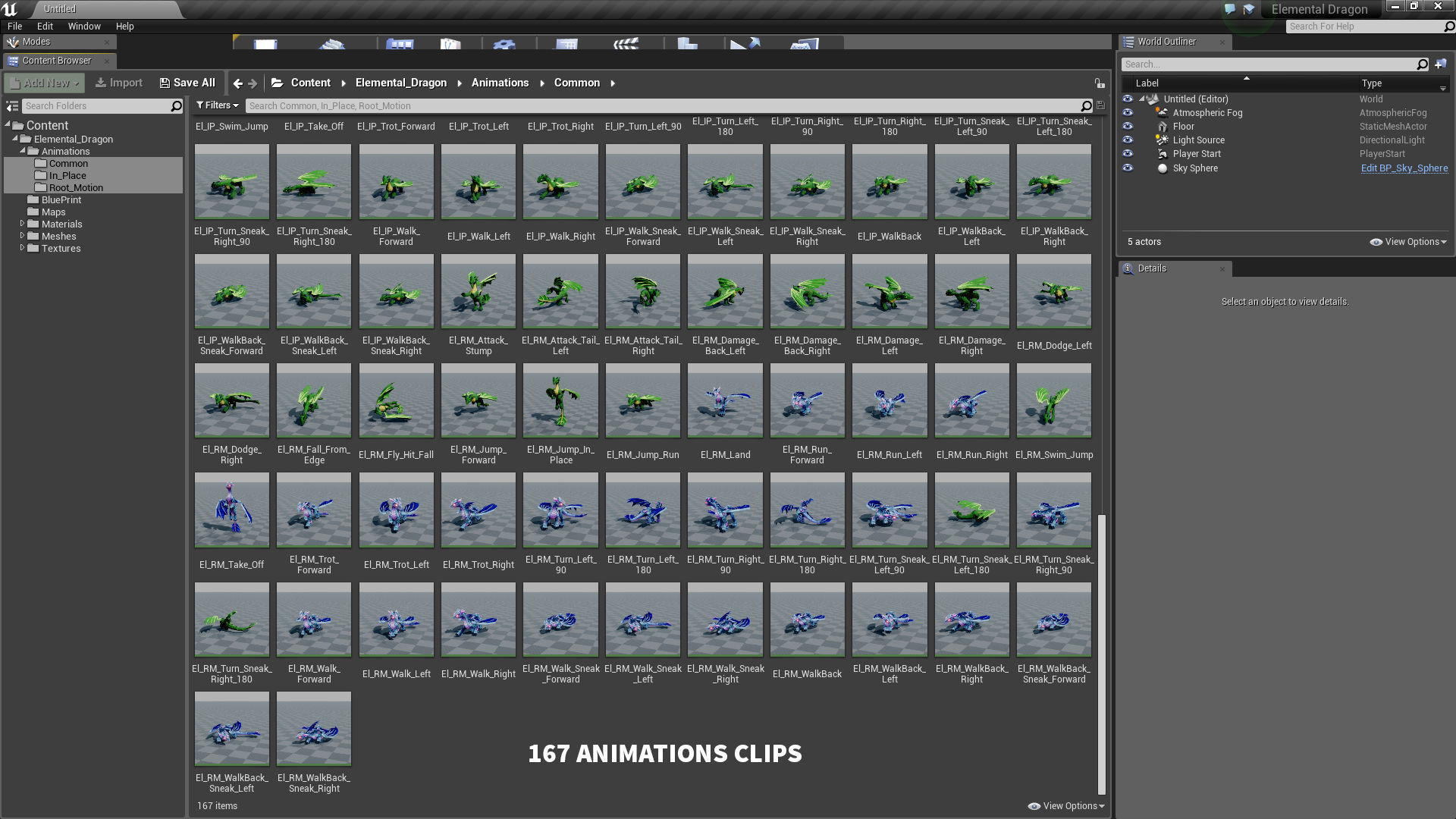1456x819 pixels.
Task: Click the navigate back arrow in Content Browser
Action: 237,83
